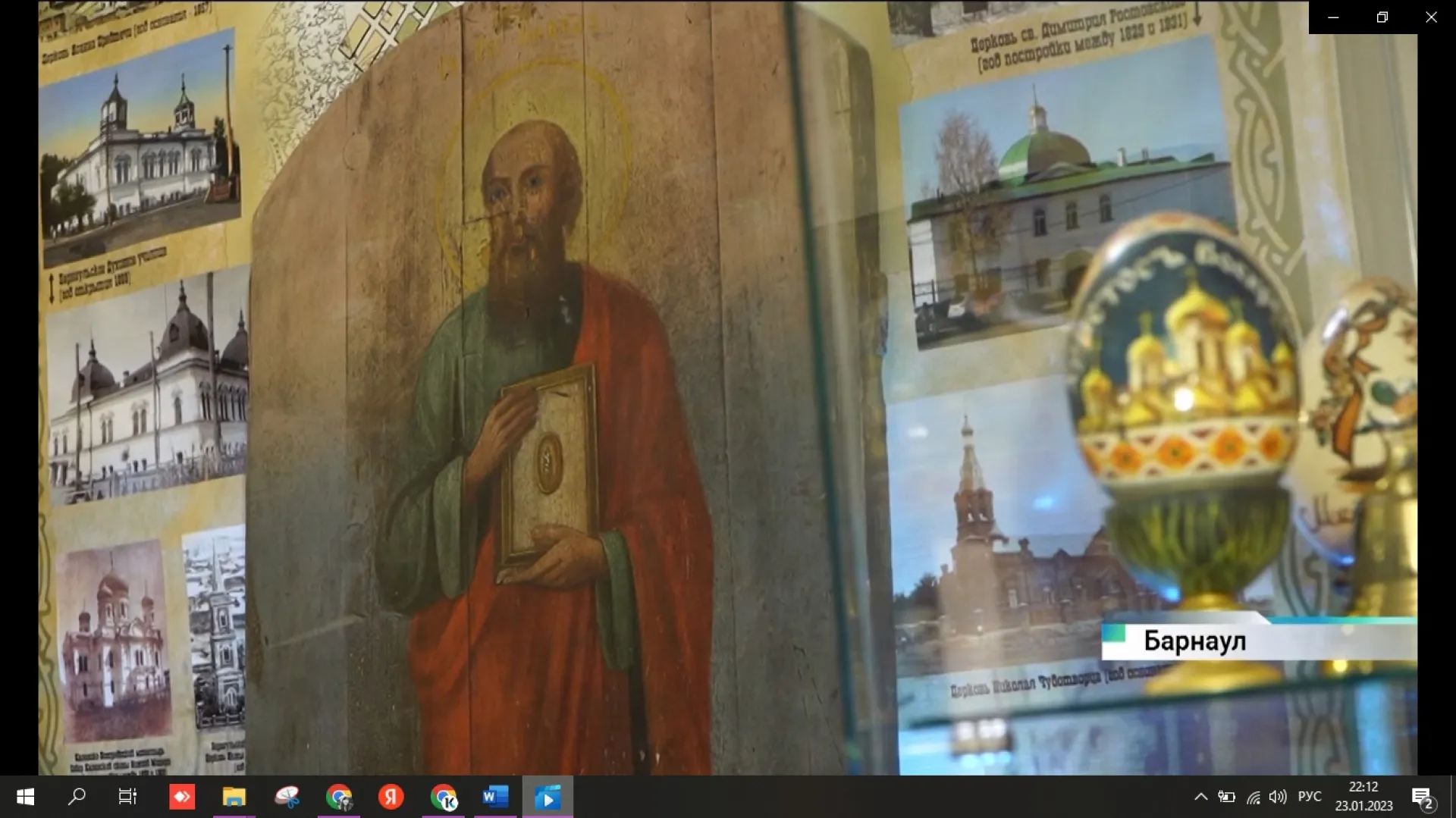Open taskbar Search magnifier
Image resolution: width=1456 pixels, height=818 pixels.
[x=77, y=797]
